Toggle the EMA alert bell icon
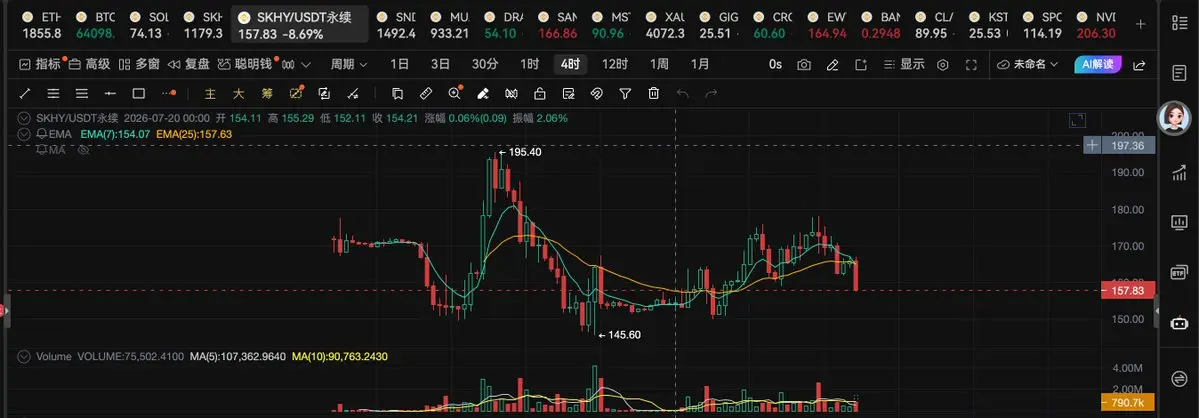Viewport: 1199px width, 418px height. pyautogui.click(x=41, y=134)
